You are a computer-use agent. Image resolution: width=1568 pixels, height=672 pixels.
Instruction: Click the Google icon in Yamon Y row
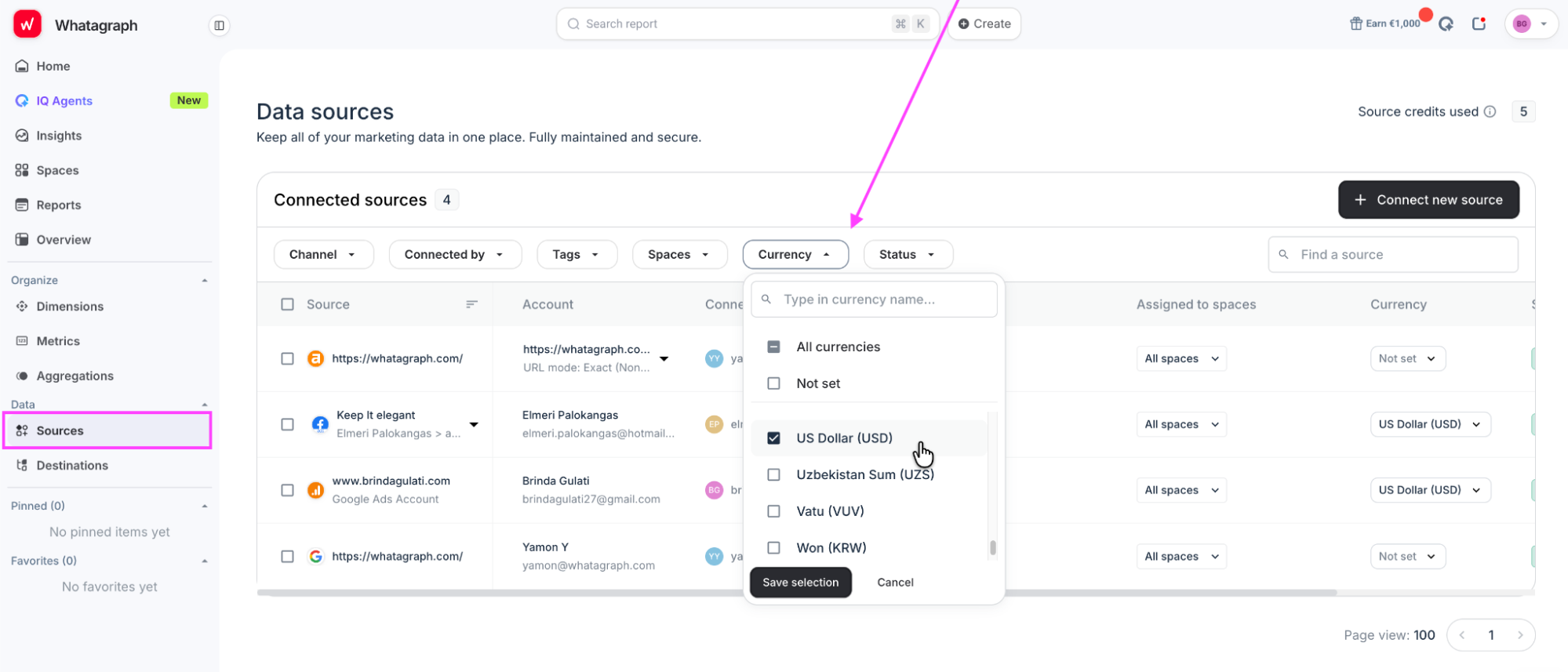point(315,556)
